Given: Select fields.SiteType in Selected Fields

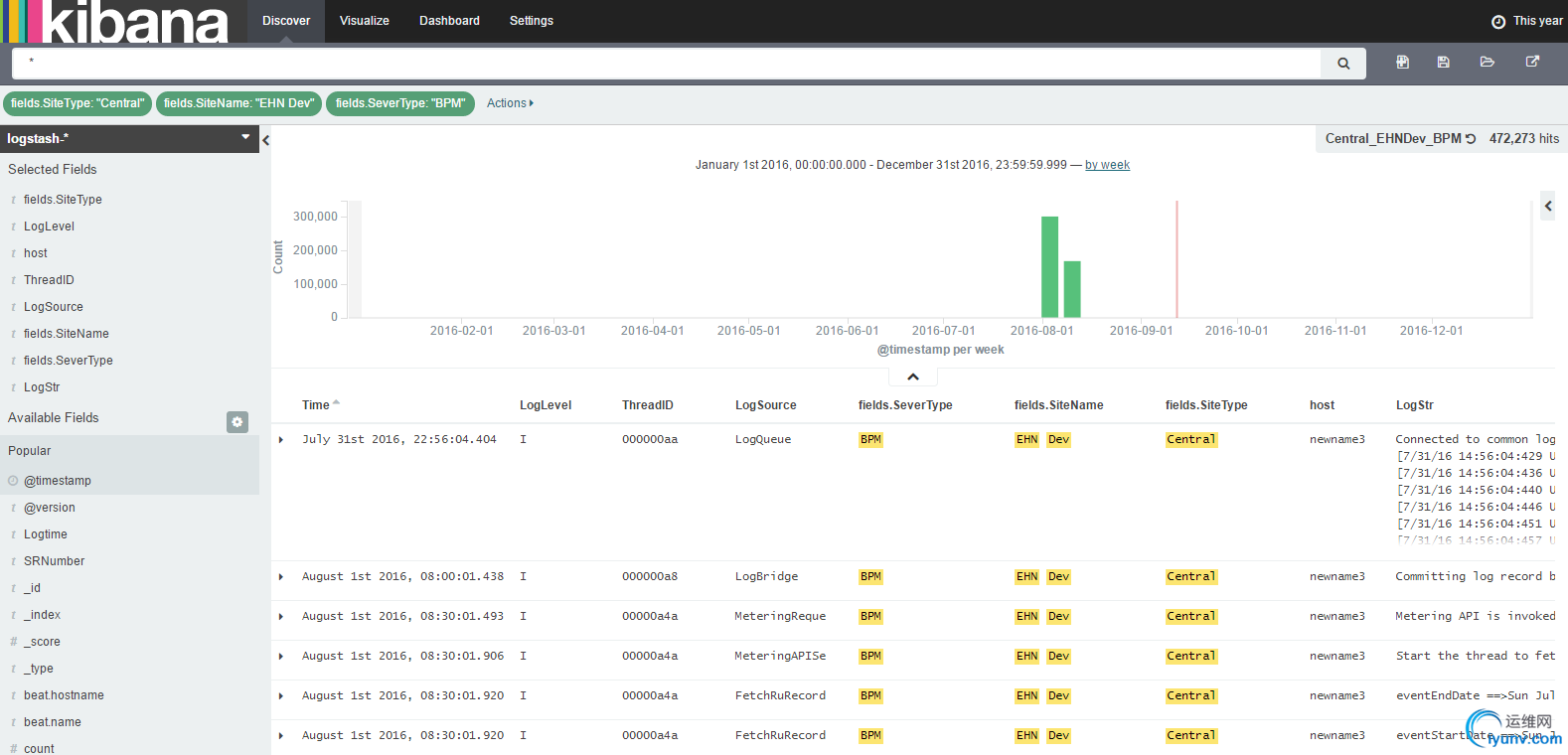Looking at the screenshot, I should pos(63,200).
